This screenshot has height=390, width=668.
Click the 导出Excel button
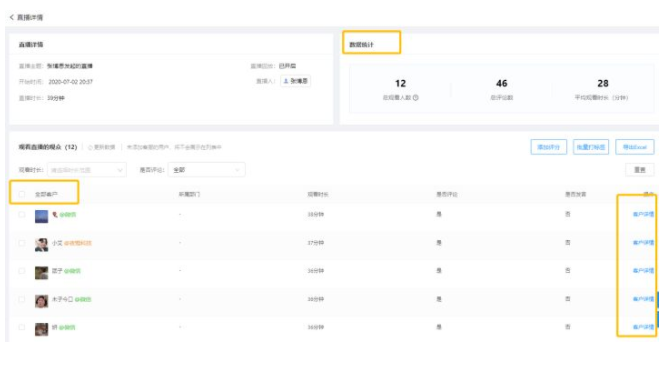[x=635, y=147]
